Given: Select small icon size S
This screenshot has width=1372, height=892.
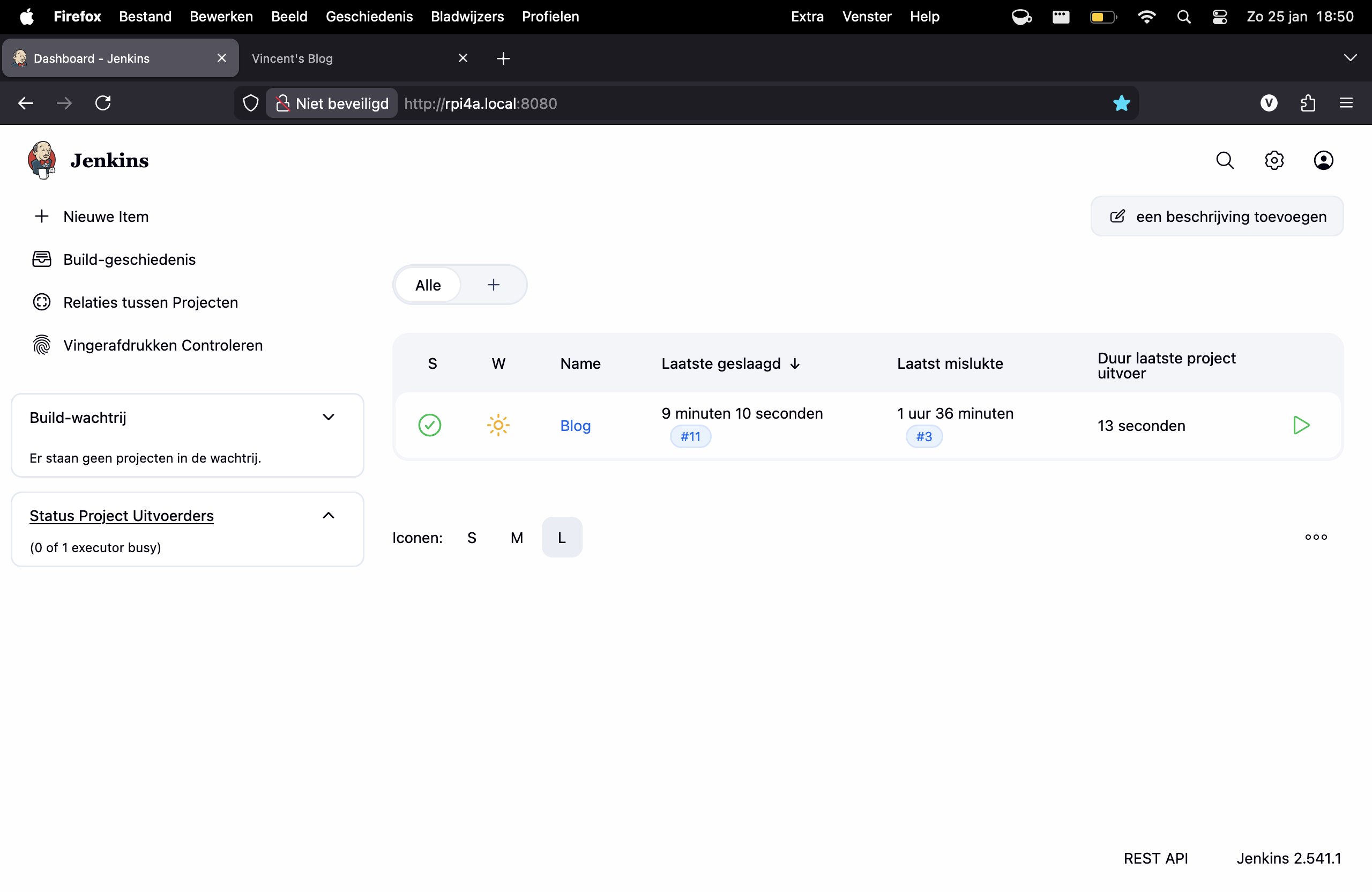Looking at the screenshot, I should (x=472, y=537).
